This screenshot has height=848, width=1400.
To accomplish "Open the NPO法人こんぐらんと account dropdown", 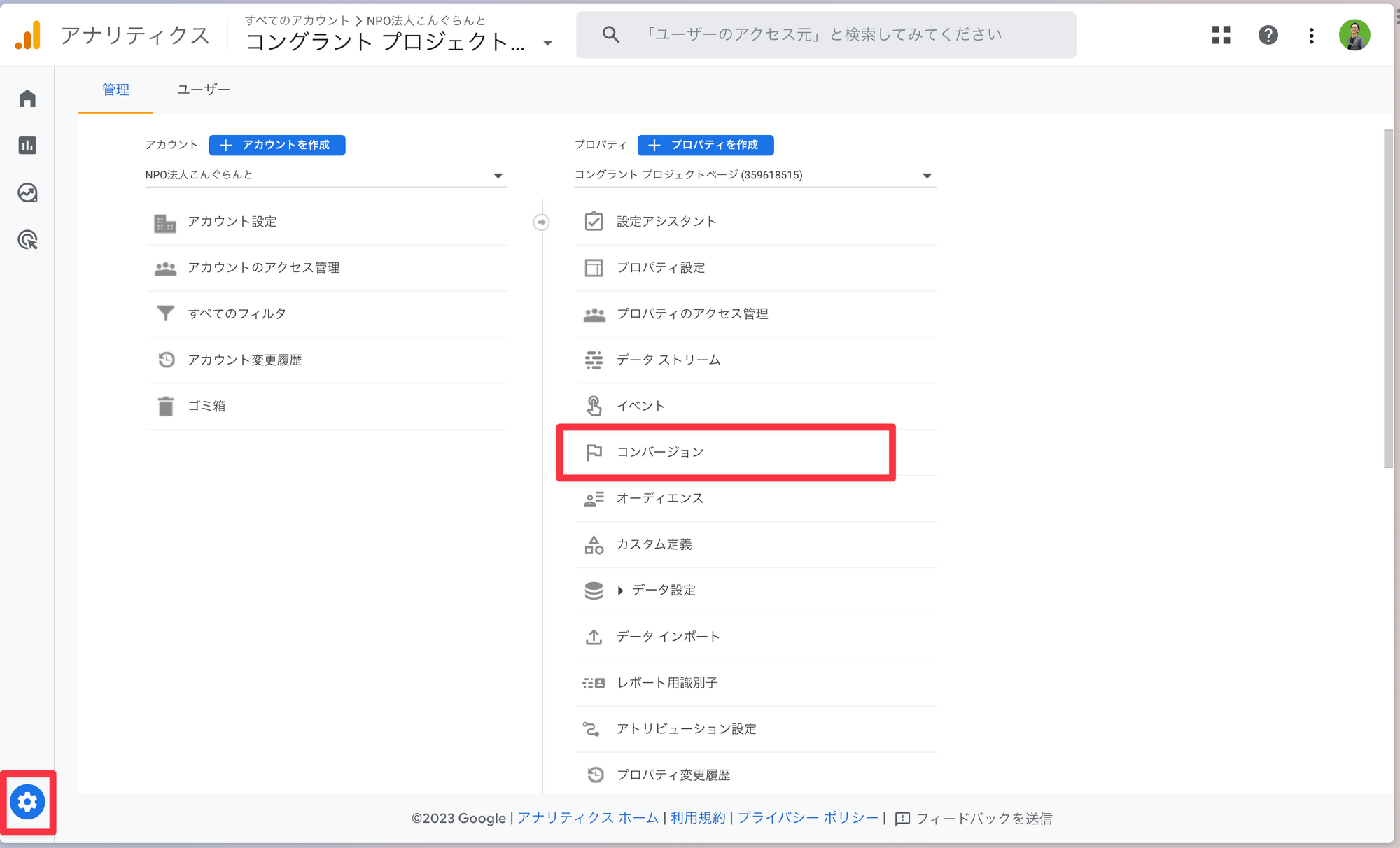I will pyautogui.click(x=325, y=175).
